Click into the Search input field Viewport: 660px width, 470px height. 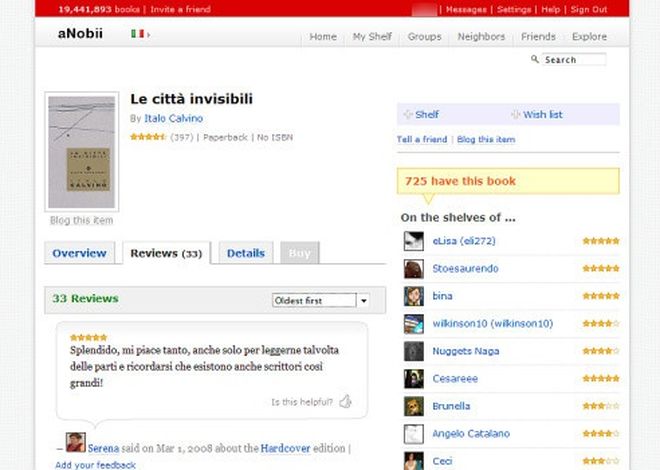coord(574,59)
